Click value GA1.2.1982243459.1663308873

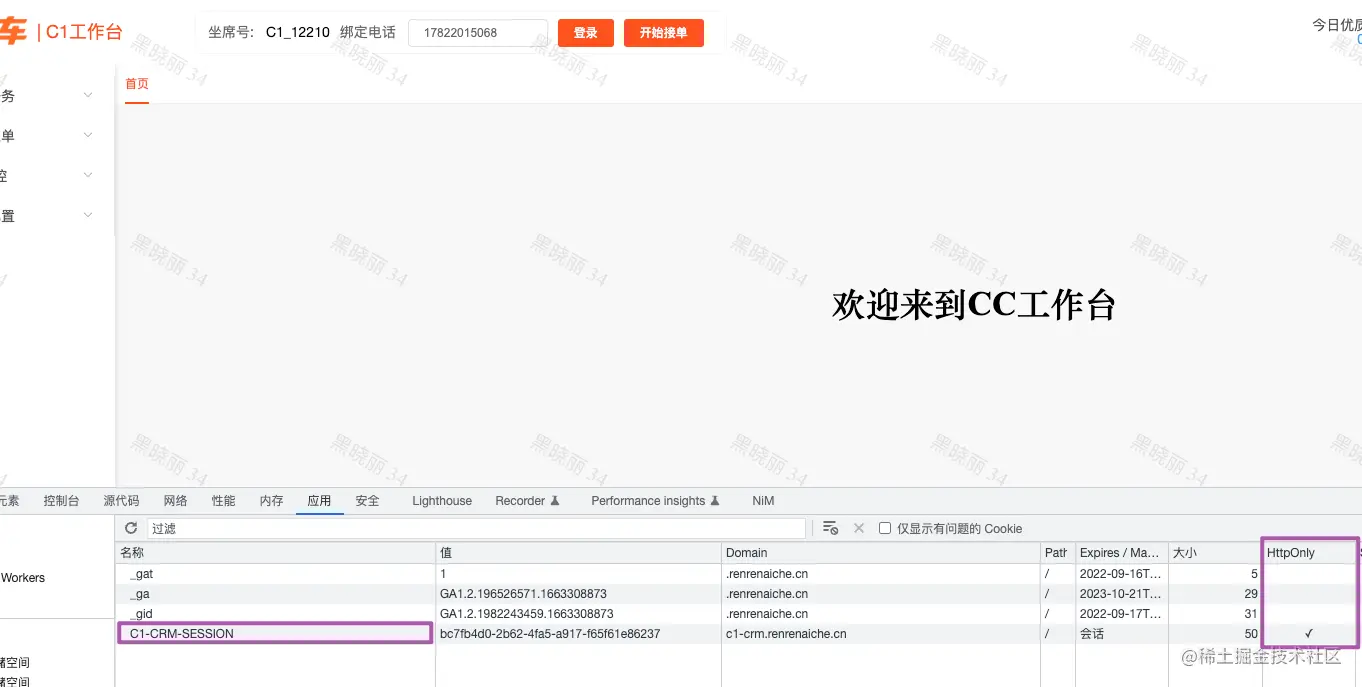pos(527,614)
